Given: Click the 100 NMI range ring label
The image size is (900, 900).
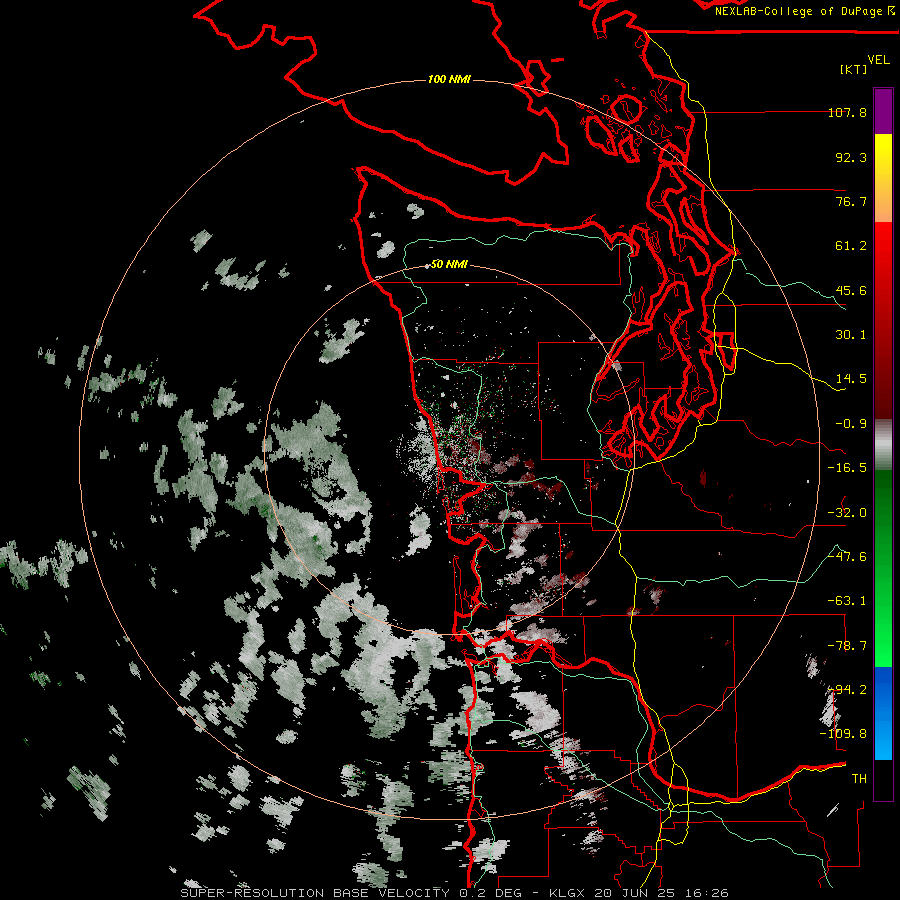Looking at the screenshot, I should (449, 79).
